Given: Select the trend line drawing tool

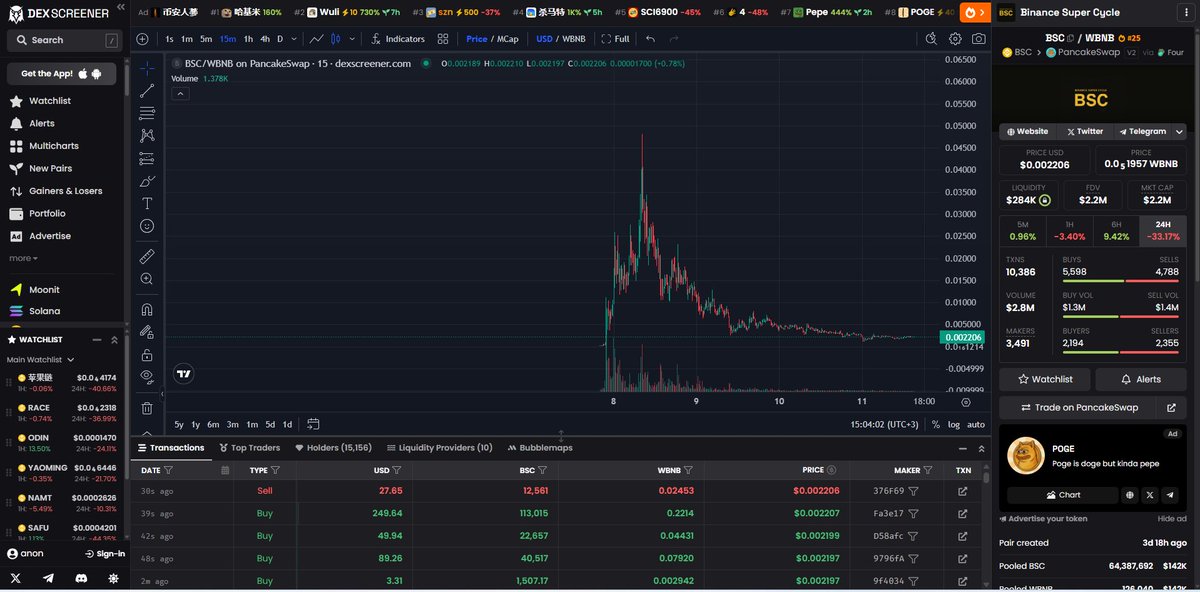Looking at the screenshot, I should pos(147,90).
